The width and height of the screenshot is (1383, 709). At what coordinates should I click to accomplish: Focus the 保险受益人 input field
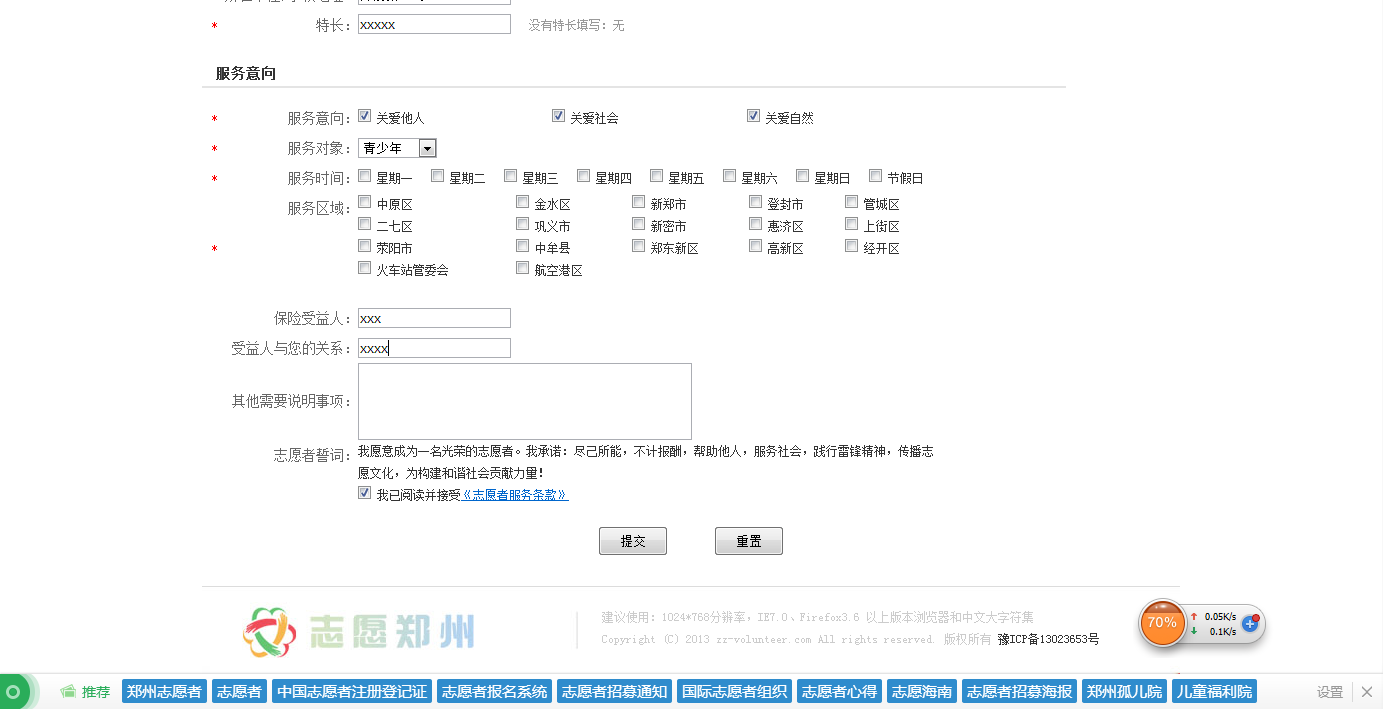[x=434, y=318]
